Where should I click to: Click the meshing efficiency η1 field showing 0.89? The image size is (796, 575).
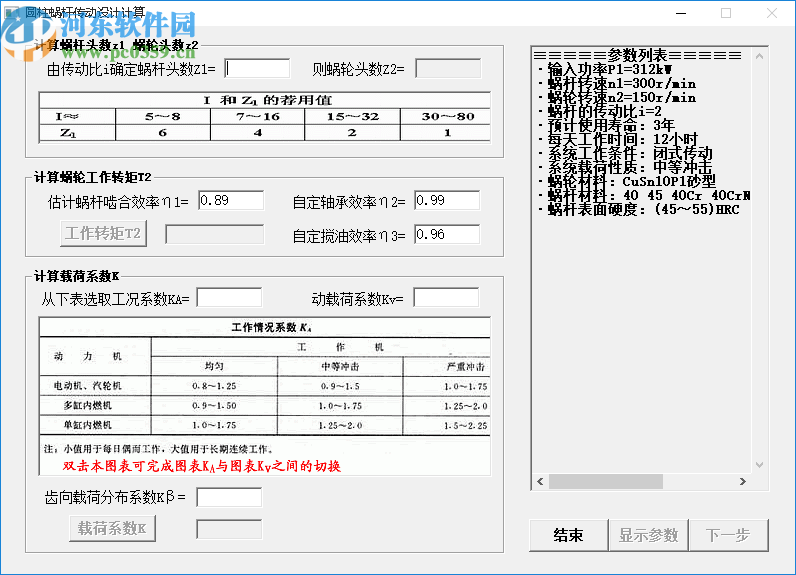click(x=231, y=200)
